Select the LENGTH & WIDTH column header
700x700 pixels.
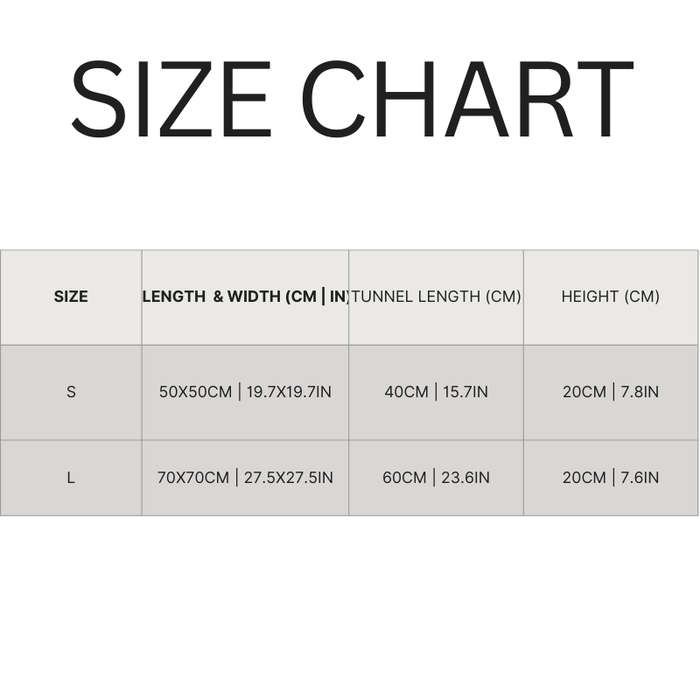point(245,297)
